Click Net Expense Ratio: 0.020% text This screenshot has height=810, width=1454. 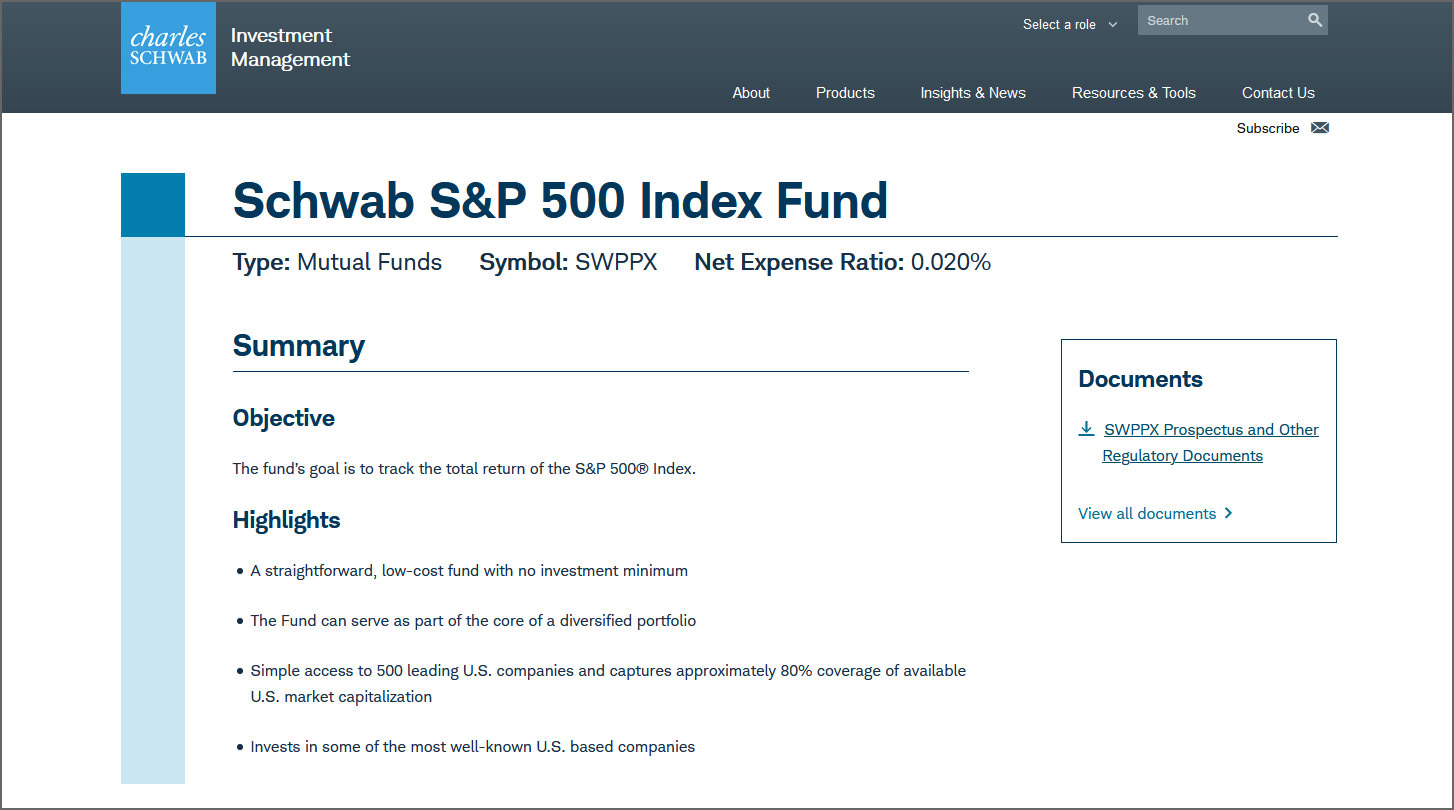click(x=843, y=262)
